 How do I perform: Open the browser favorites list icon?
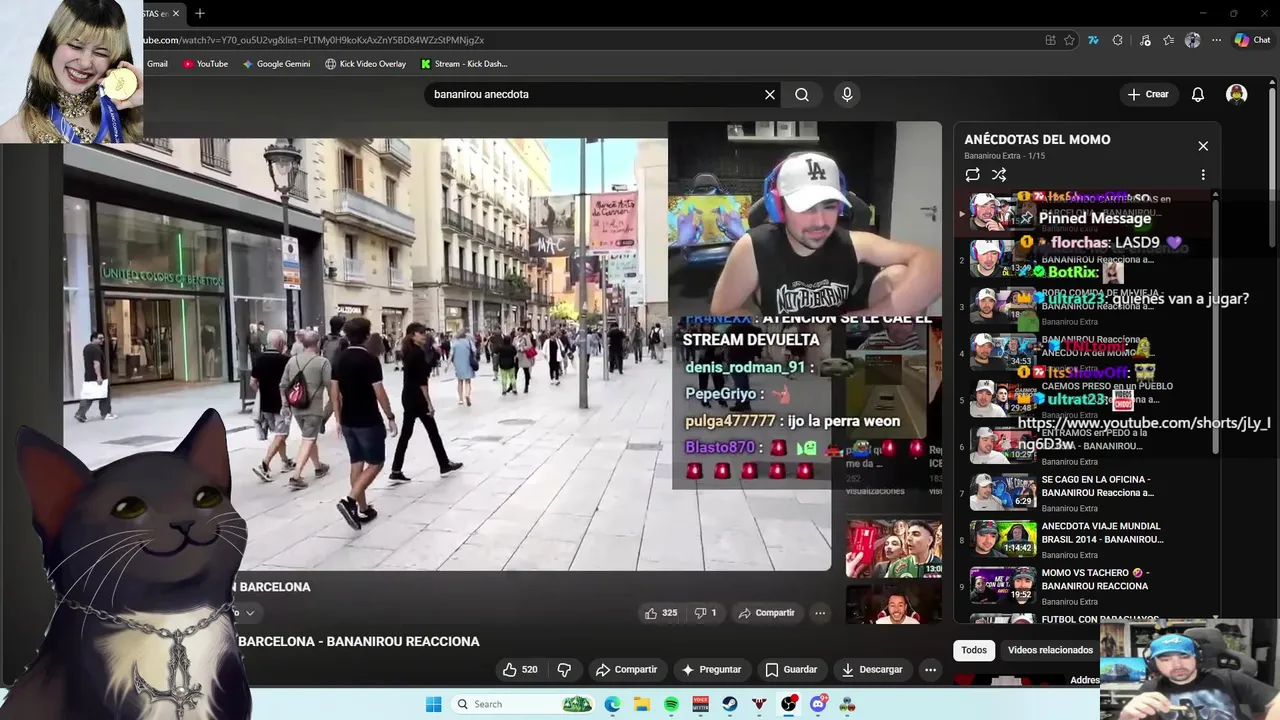(1168, 40)
